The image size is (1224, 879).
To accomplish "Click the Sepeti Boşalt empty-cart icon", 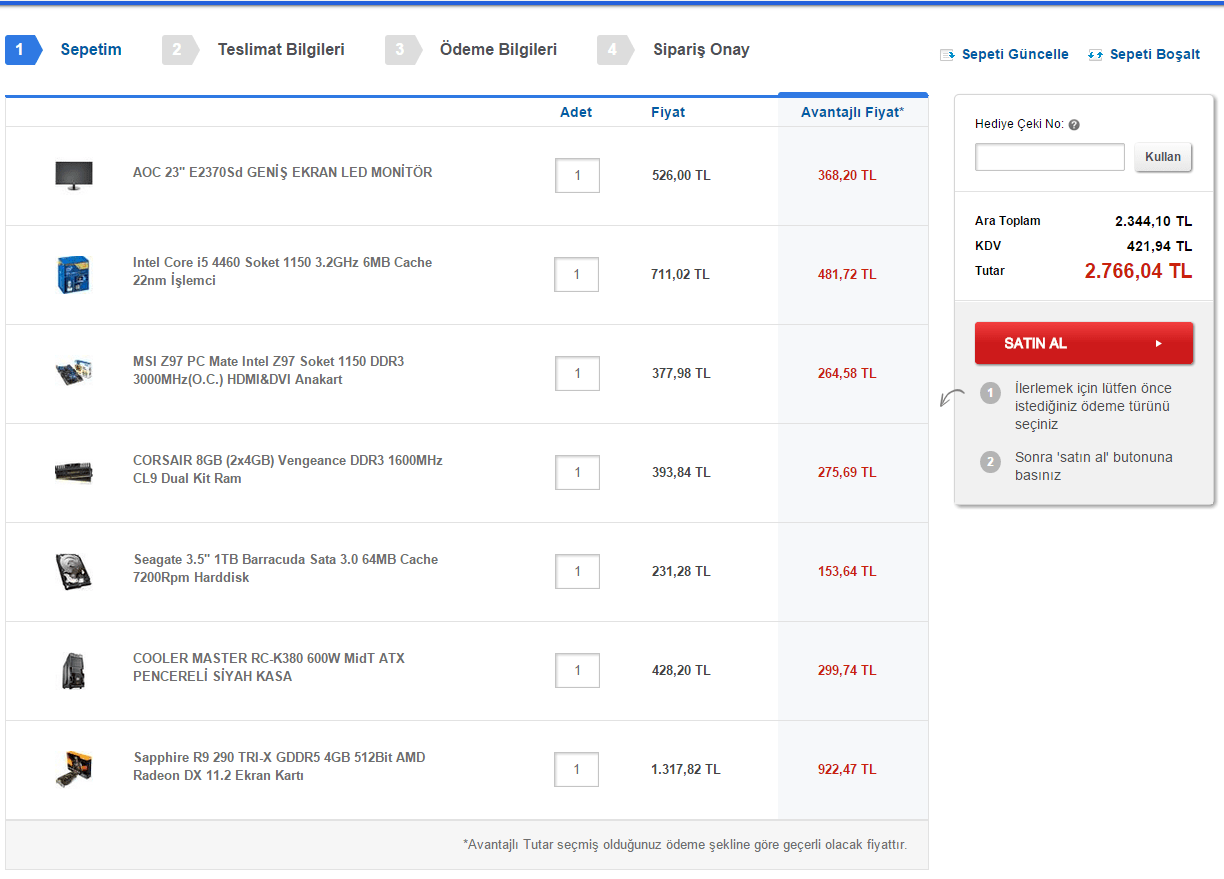I will [x=1095, y=55].
